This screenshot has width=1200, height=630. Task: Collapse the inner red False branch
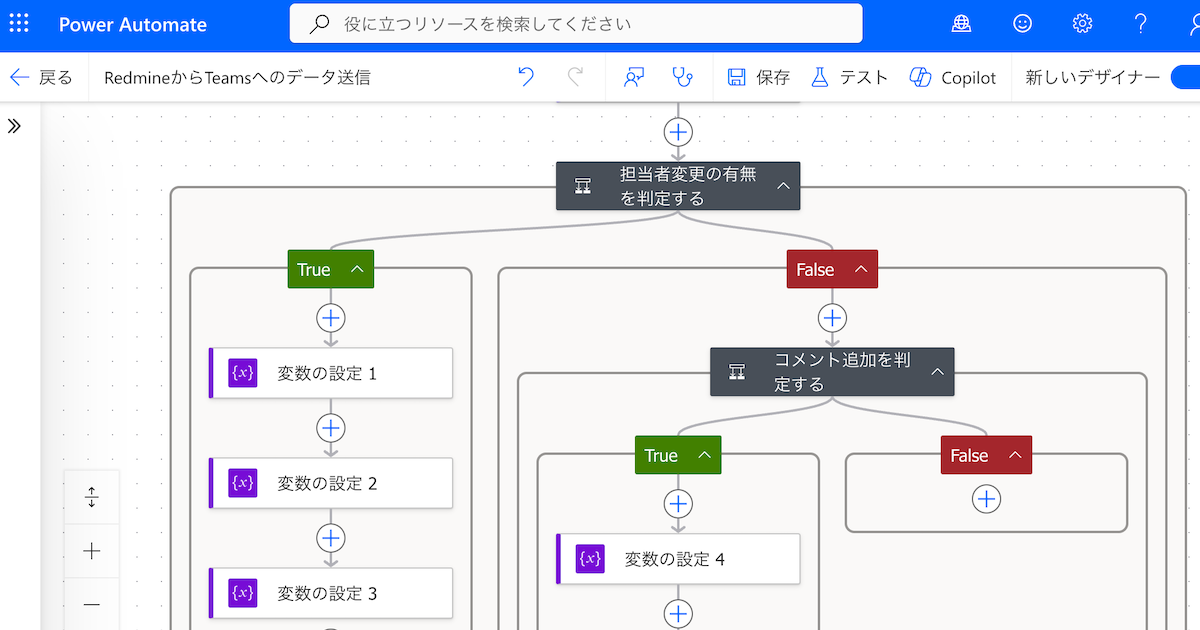1014,455
